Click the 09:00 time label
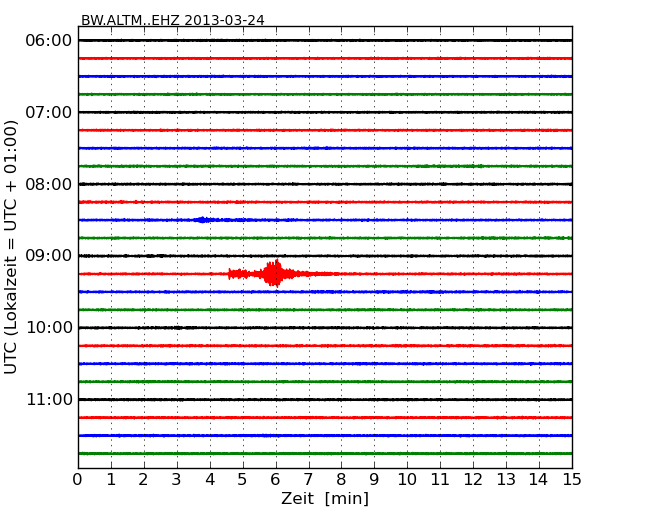Image resolution: width=650 pixels, height=520 pixels. click(x=49, y=255)
